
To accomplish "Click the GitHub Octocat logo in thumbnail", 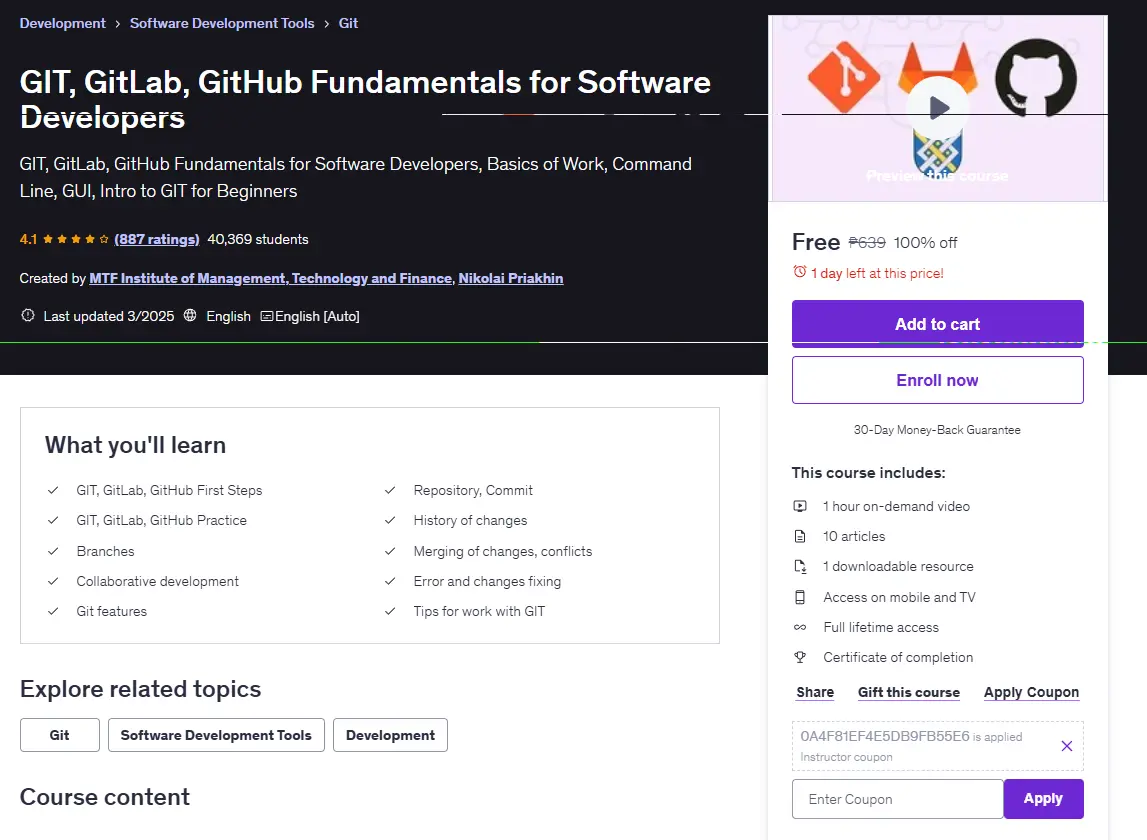I will coord(1036,78).
